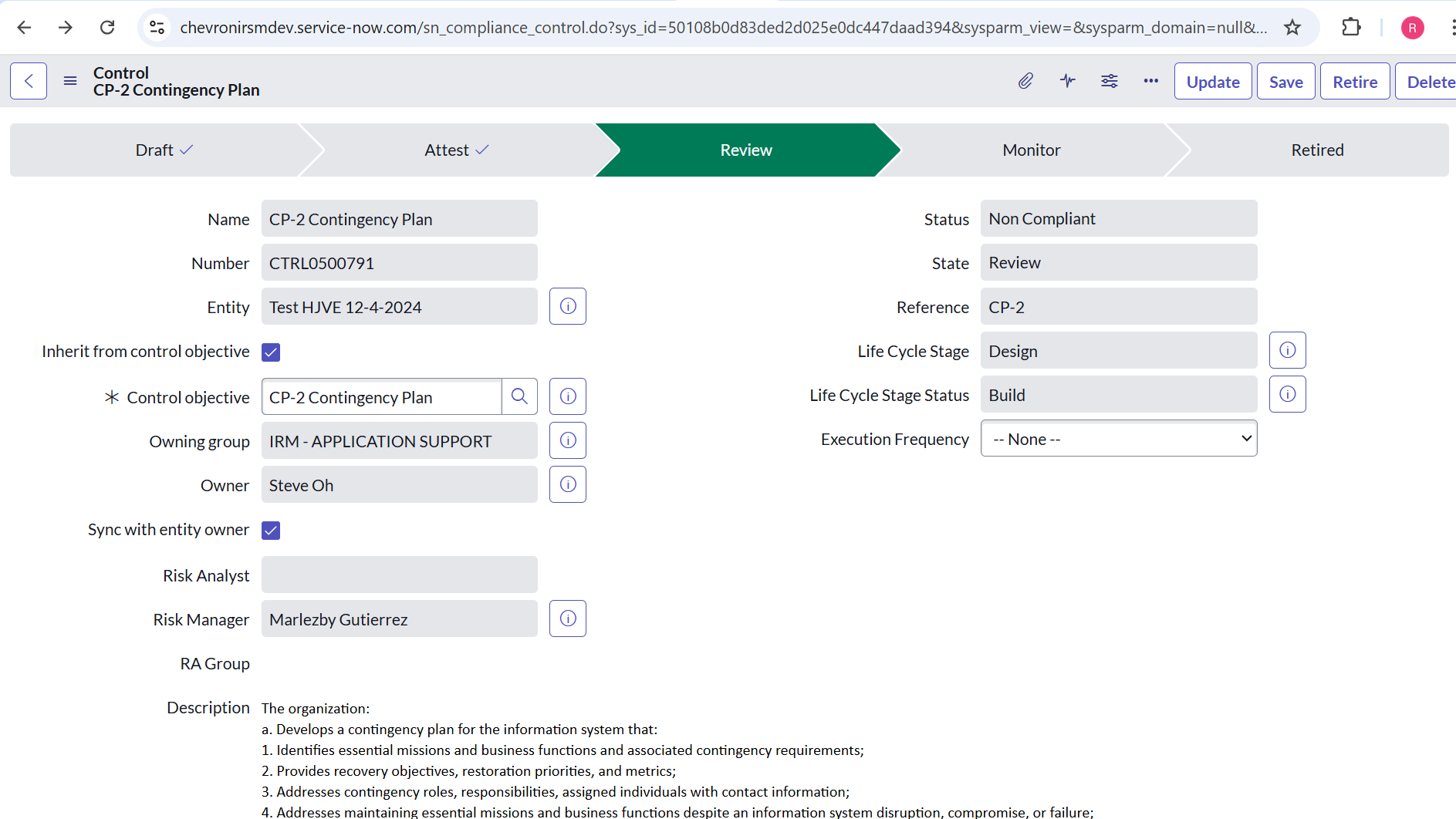The width and height of the screenshot is (1456, 819).
Task: Show info for Risk Manager Marlezby Gutierrez
Action: [x=568, y=618]
